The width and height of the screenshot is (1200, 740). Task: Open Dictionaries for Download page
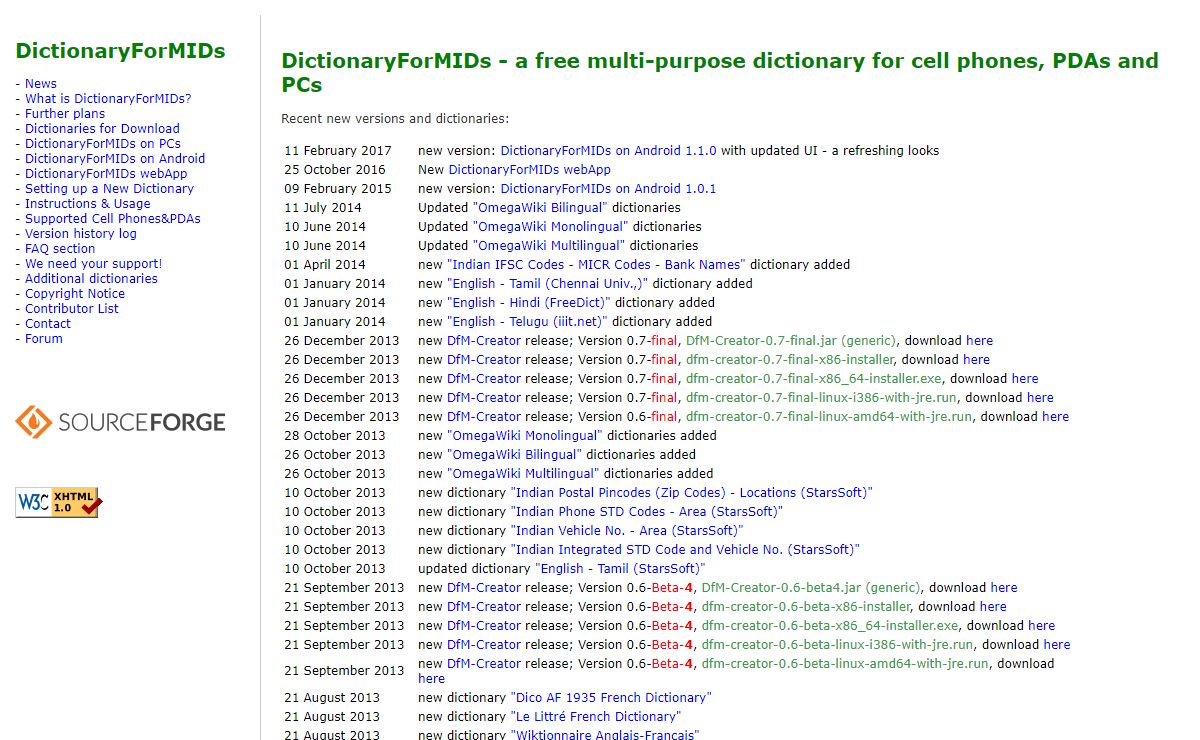point(102,129)
